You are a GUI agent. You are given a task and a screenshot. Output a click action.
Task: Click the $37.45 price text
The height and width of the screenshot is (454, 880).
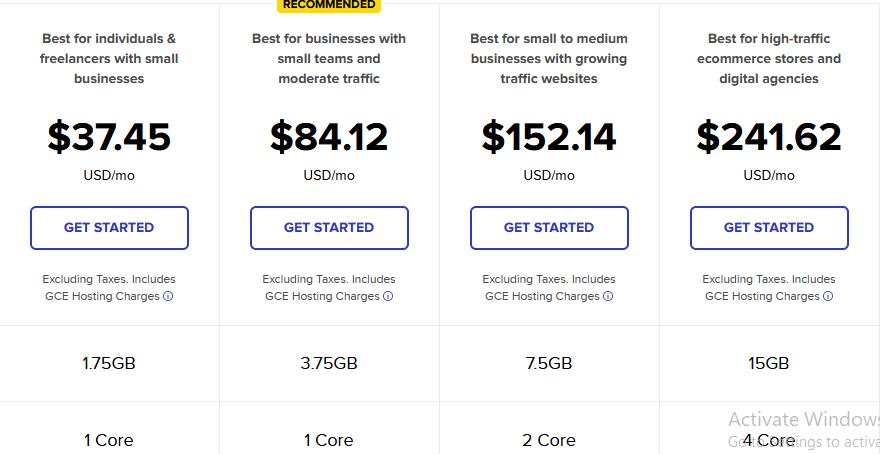[x=109, y=137]
